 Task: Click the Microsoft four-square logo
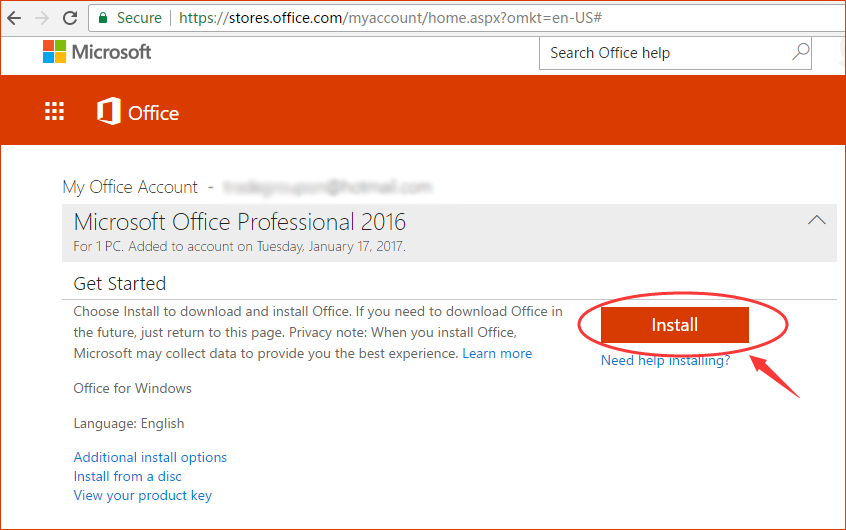click(54, 52)
